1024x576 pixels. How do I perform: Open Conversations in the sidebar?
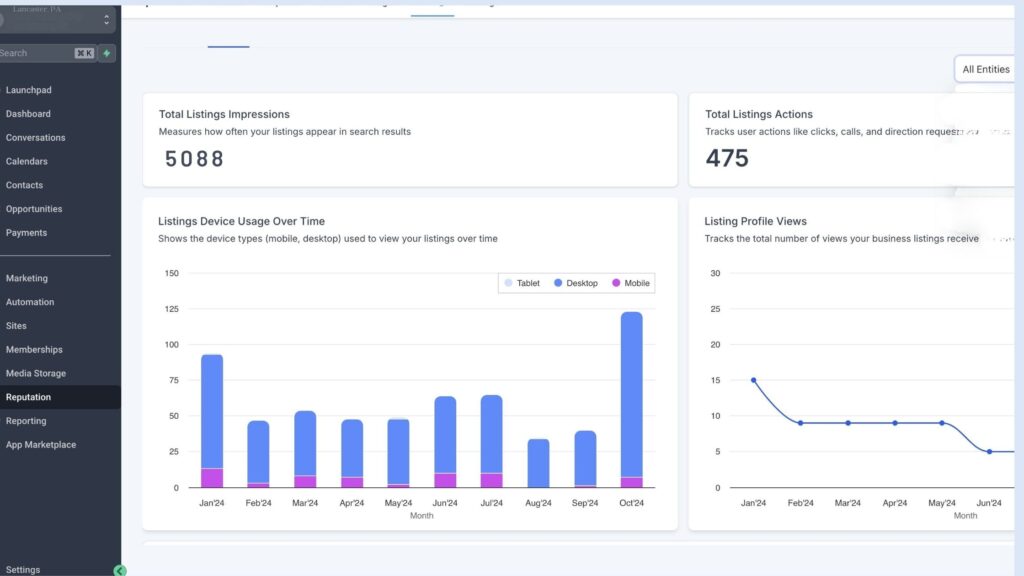pos(35,138)
